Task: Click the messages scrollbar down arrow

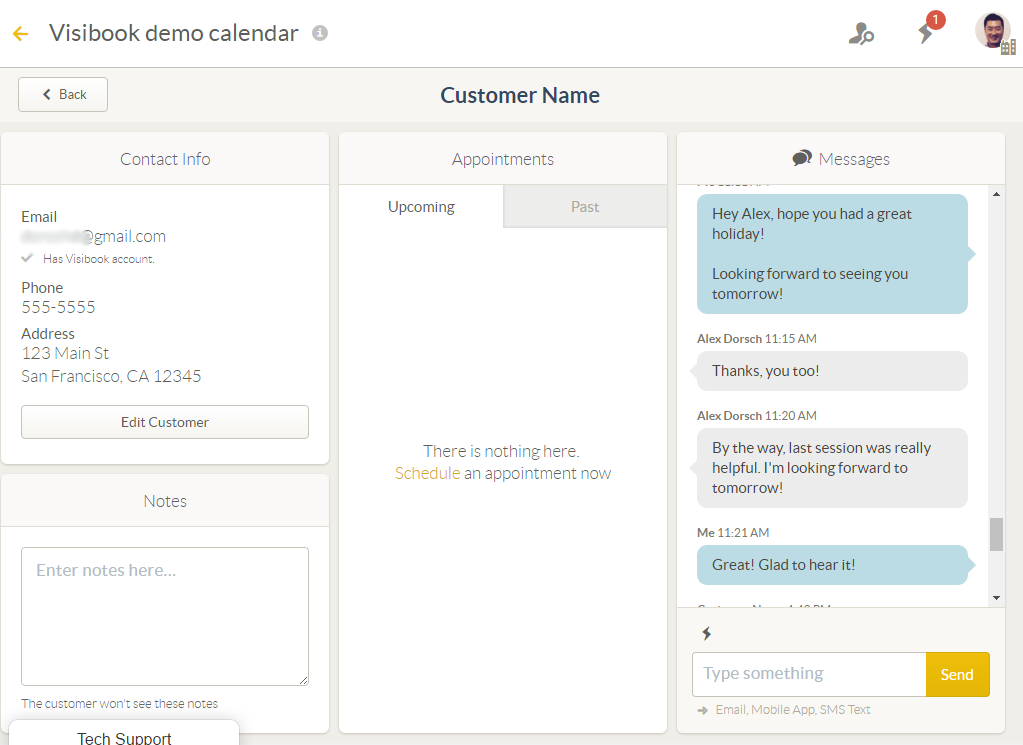Action: (x=996, y=598)
